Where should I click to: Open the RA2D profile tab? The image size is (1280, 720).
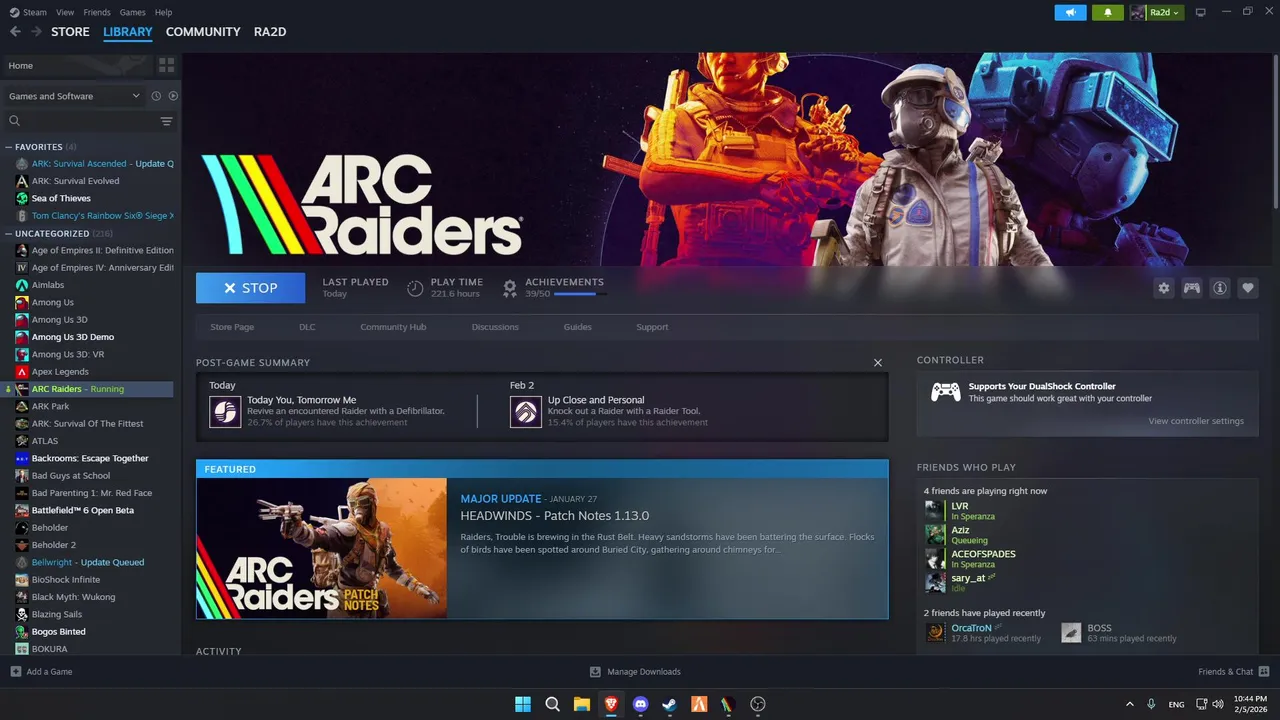[270, 32]
